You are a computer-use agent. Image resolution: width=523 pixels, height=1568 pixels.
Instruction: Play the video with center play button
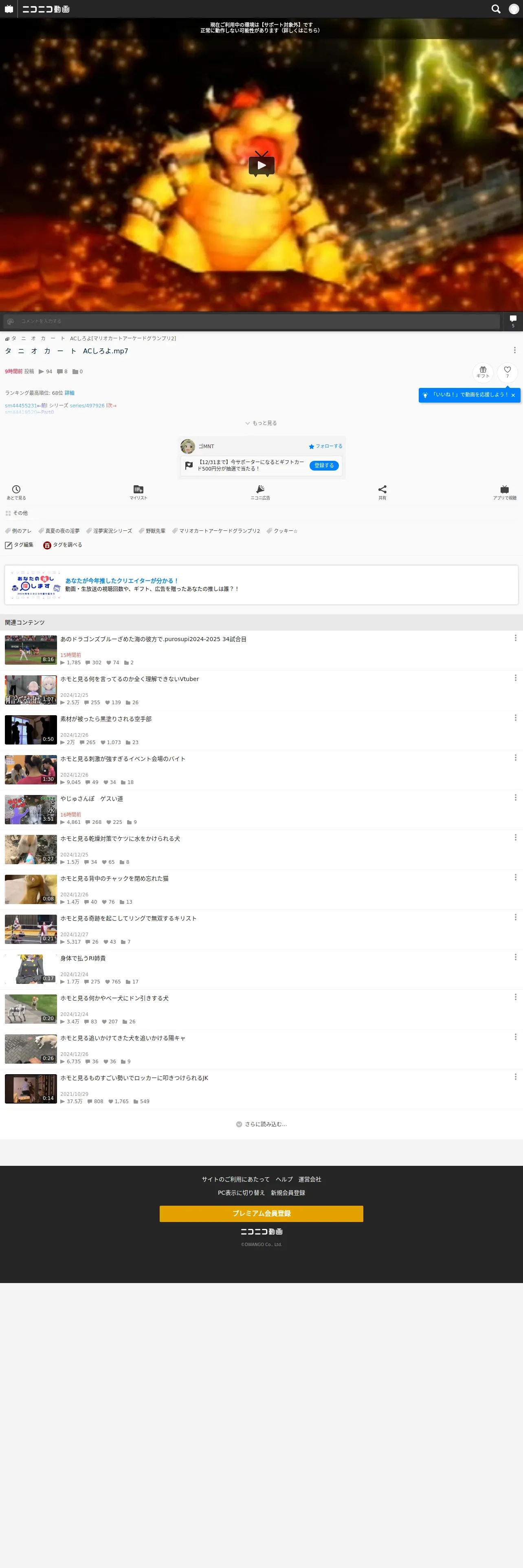pos(261,164)
